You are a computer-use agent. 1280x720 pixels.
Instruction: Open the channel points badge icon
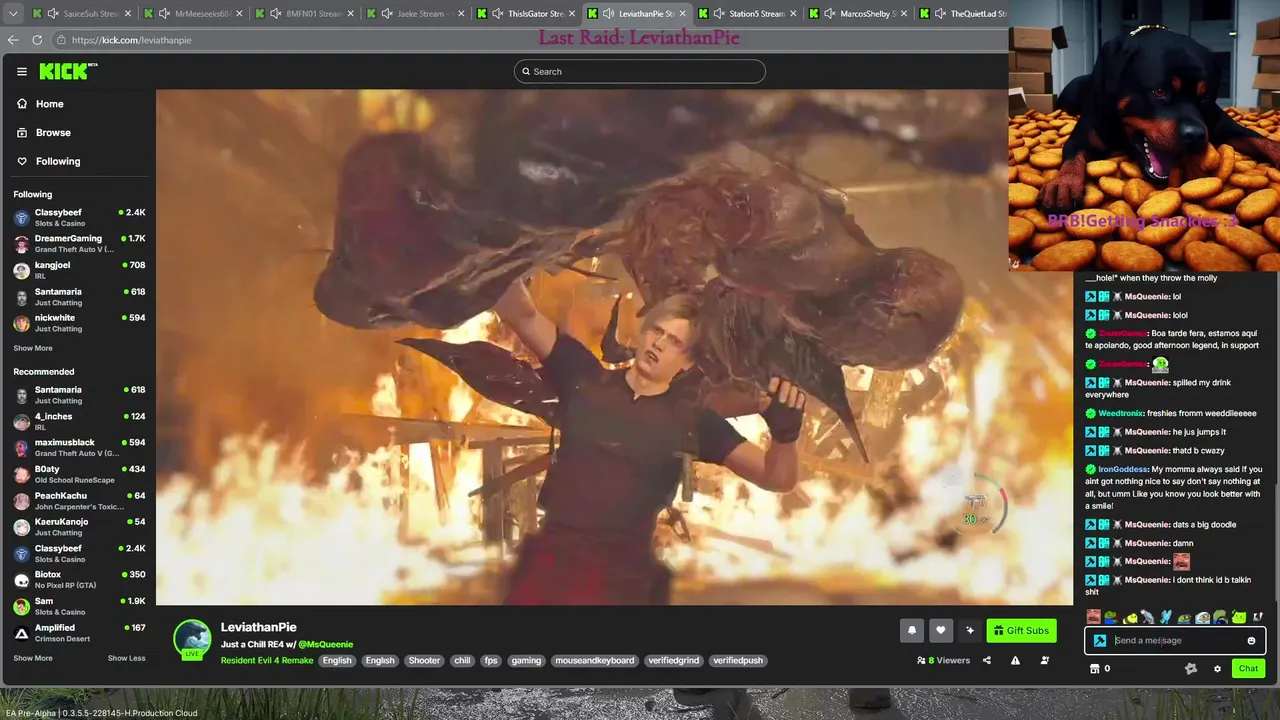1190,668
